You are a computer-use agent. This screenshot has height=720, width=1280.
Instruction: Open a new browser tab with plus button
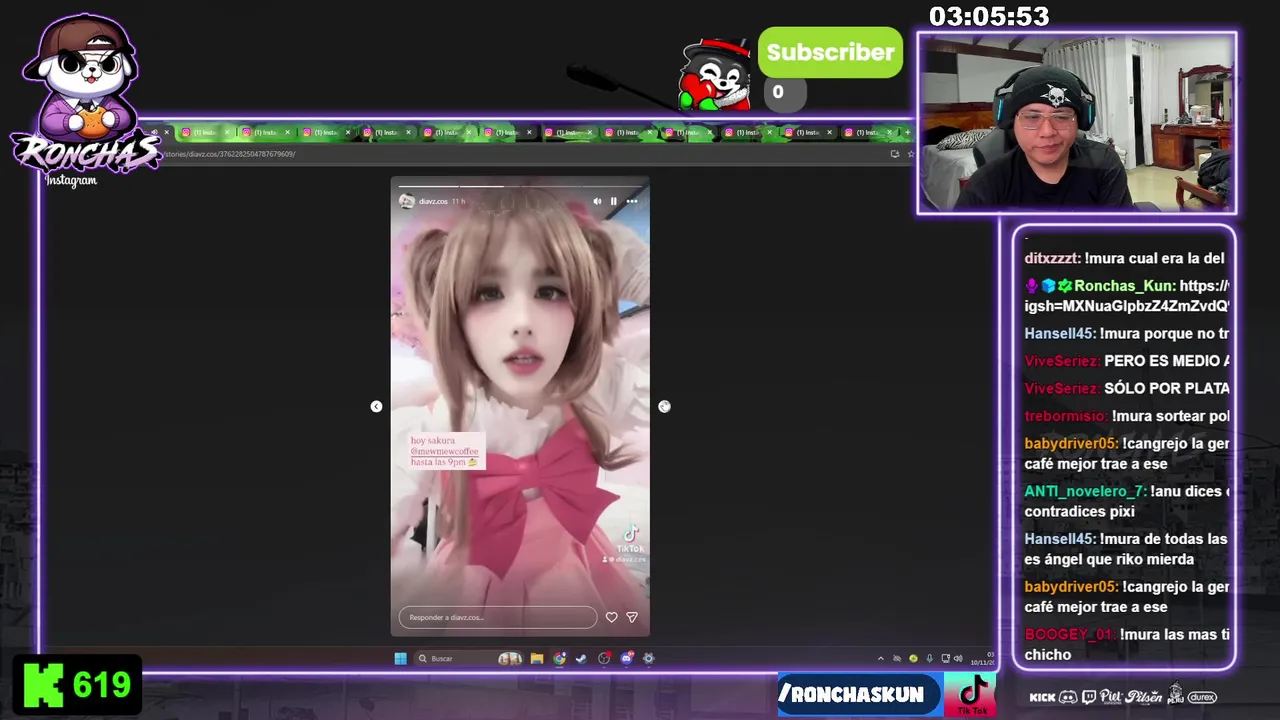(907, 132)
